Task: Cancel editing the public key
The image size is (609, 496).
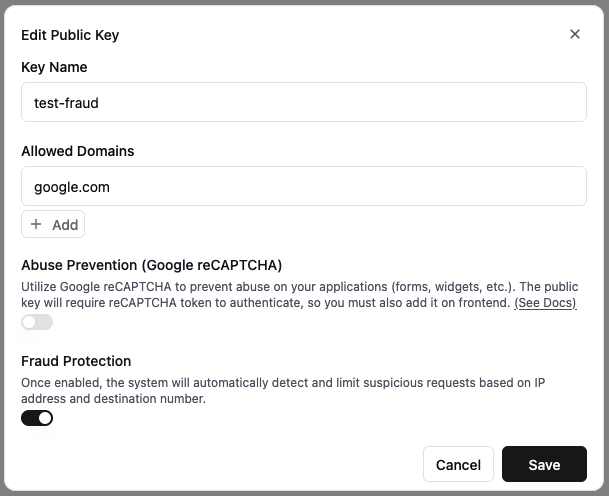Action: [458, 464]
